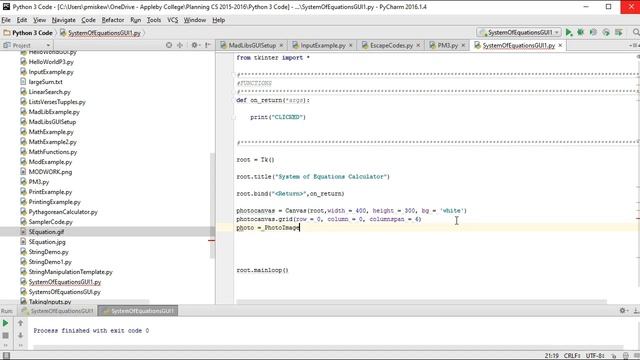The width and height of the screenshot is (640, 360).
Task: Click cursor position 21:19 in status bar
Action: coord(551,356)
